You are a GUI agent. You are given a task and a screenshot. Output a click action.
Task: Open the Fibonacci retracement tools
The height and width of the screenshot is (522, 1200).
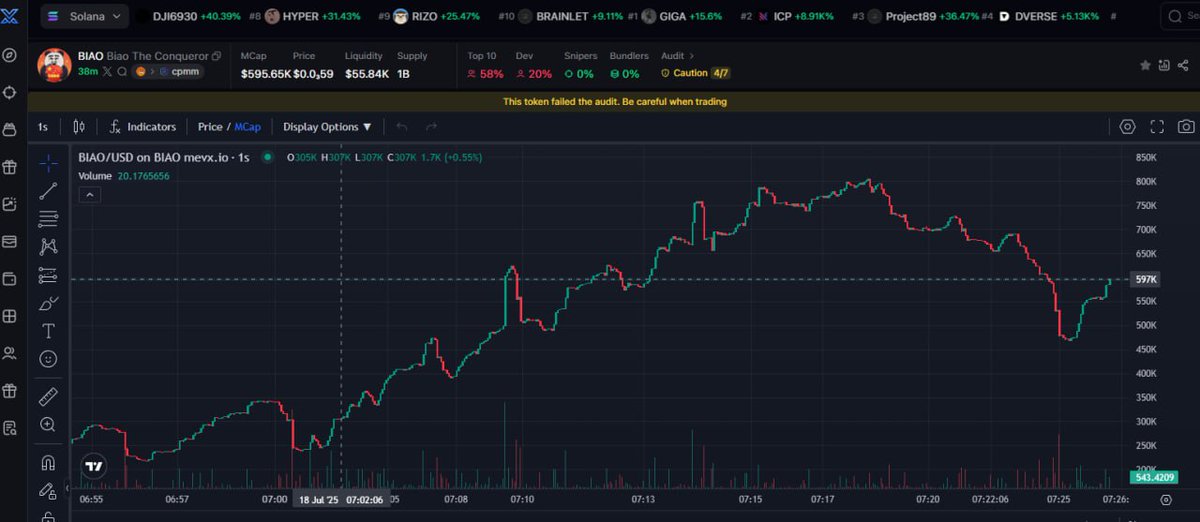48,218
